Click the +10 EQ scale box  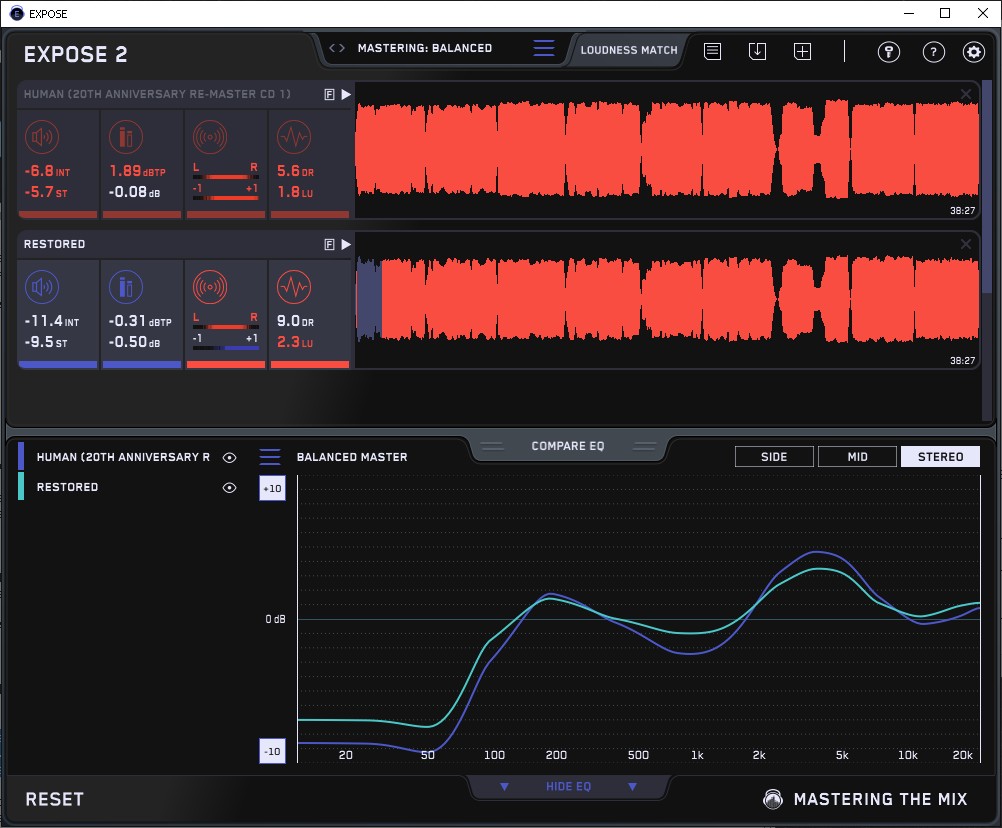[272, 488]
